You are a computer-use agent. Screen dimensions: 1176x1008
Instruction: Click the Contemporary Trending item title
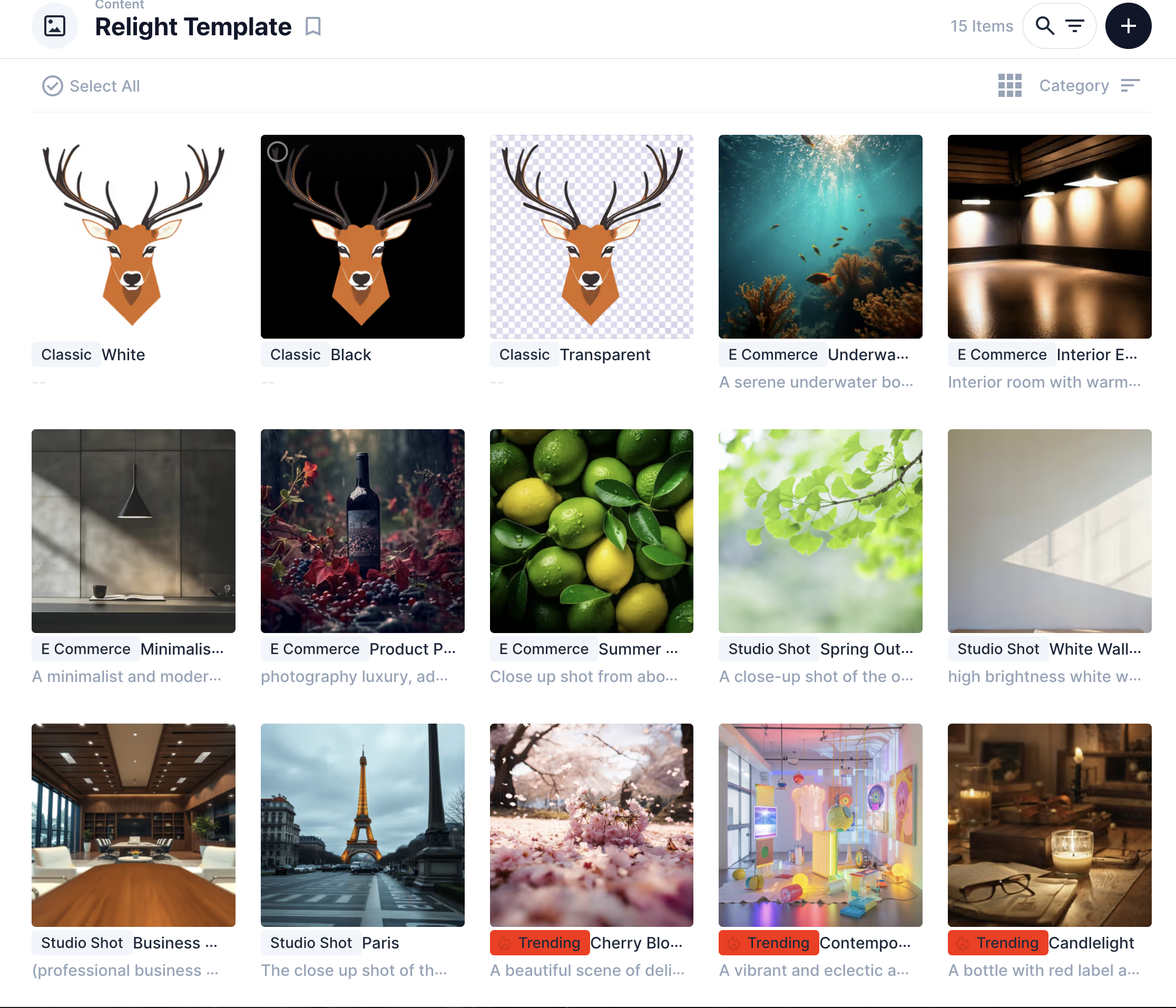pyautogui.click(x=865, y=943)
